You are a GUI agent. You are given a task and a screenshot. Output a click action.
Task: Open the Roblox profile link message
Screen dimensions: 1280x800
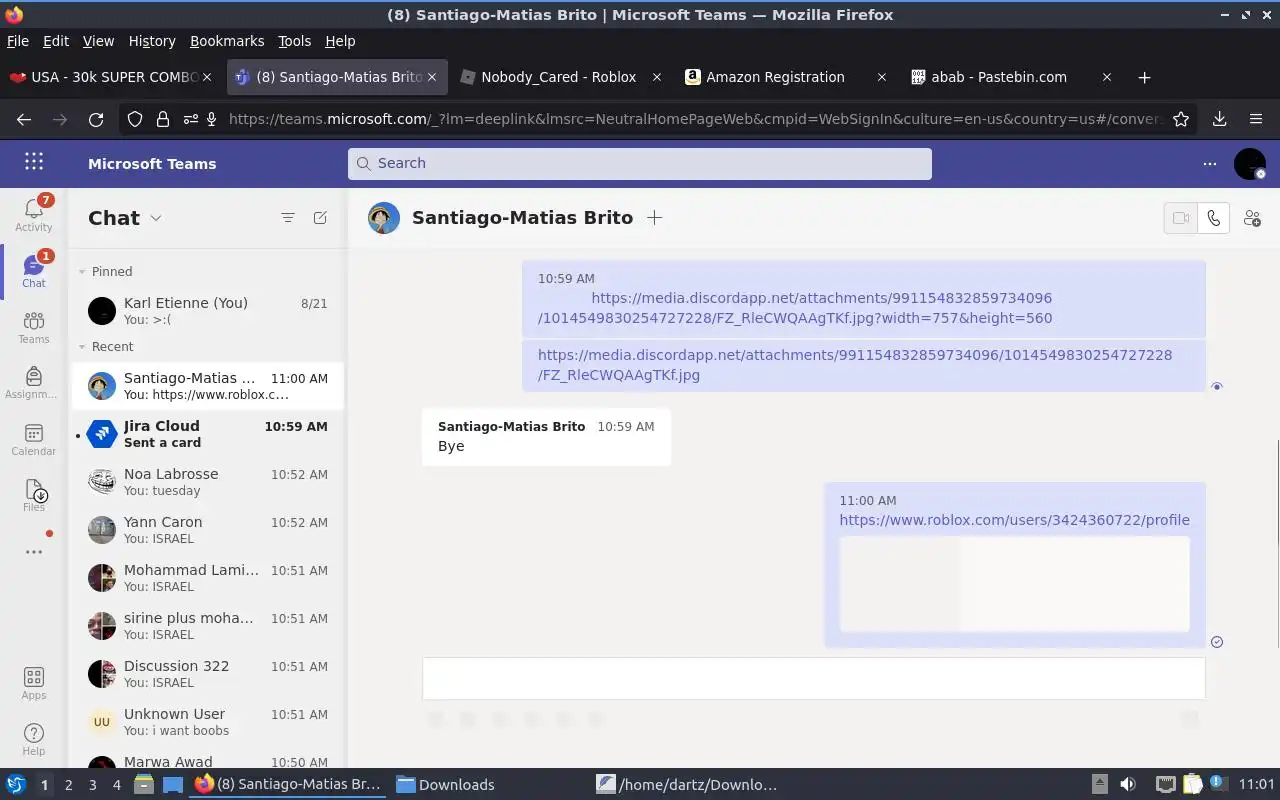click(x=1014, y=520)
